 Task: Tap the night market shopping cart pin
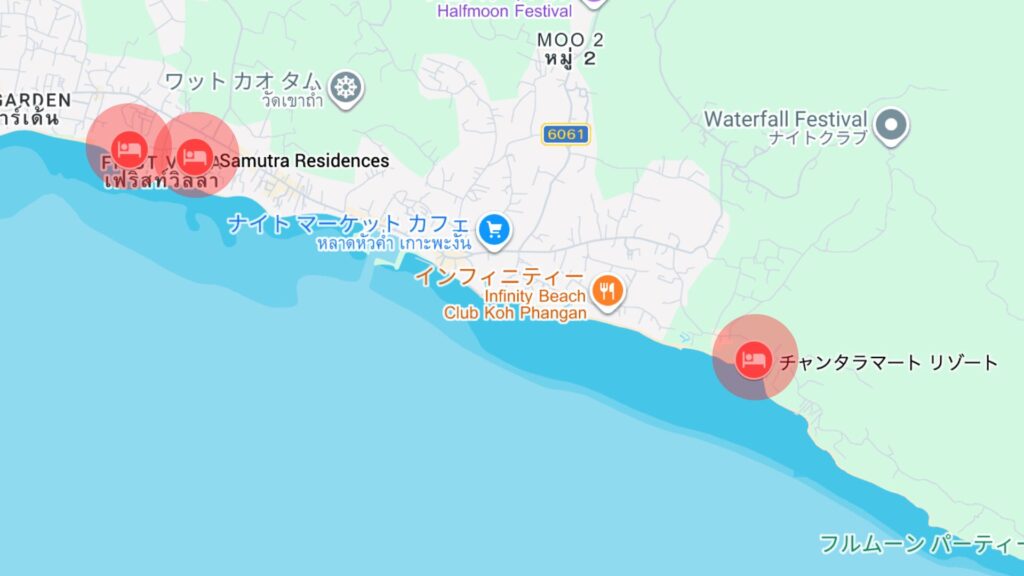coord(494,231)
